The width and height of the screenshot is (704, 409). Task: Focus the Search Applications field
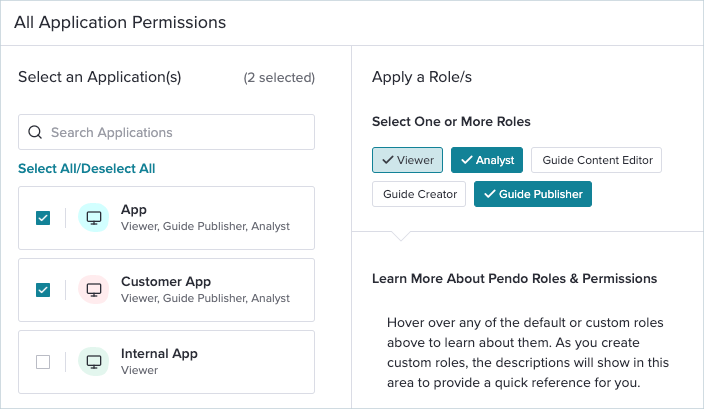[167, 132]
